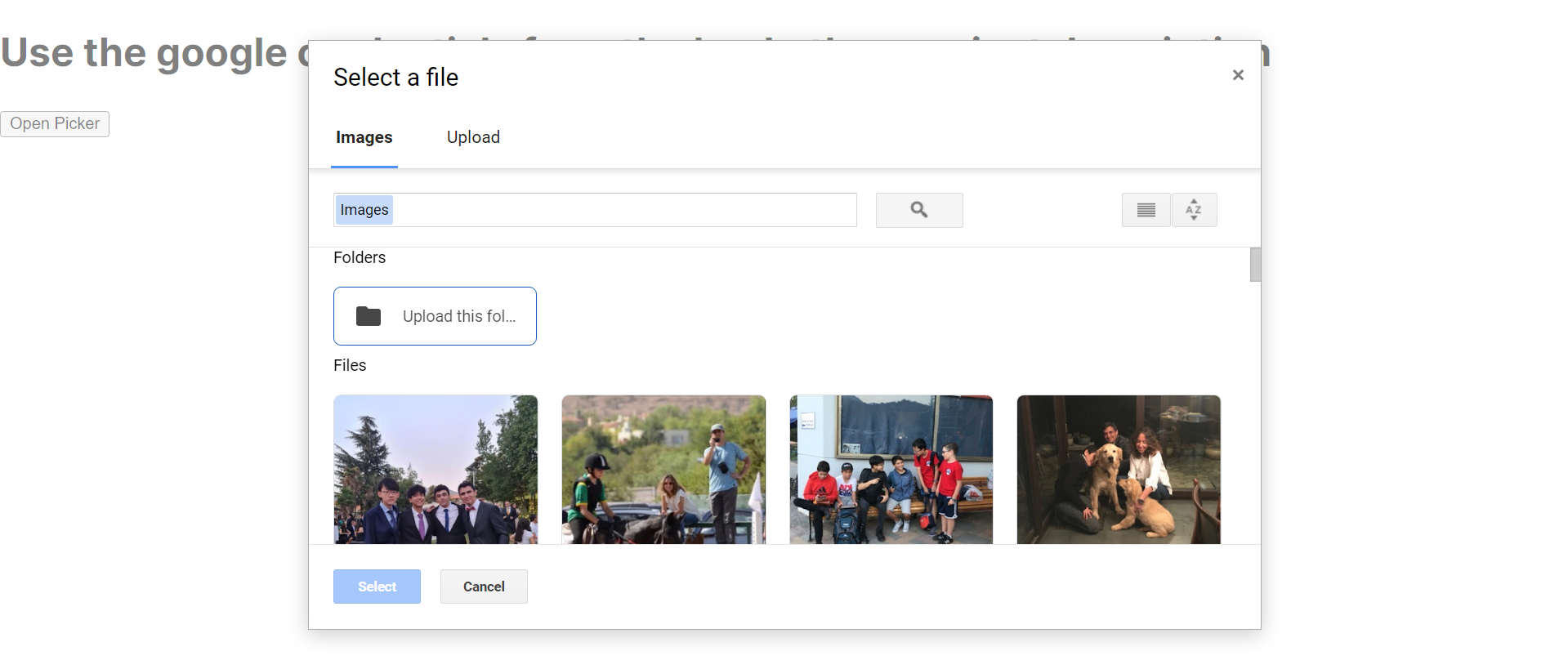1568x669 pixels.
Task: Click the Open Picker button
Action: click(55, 123)
